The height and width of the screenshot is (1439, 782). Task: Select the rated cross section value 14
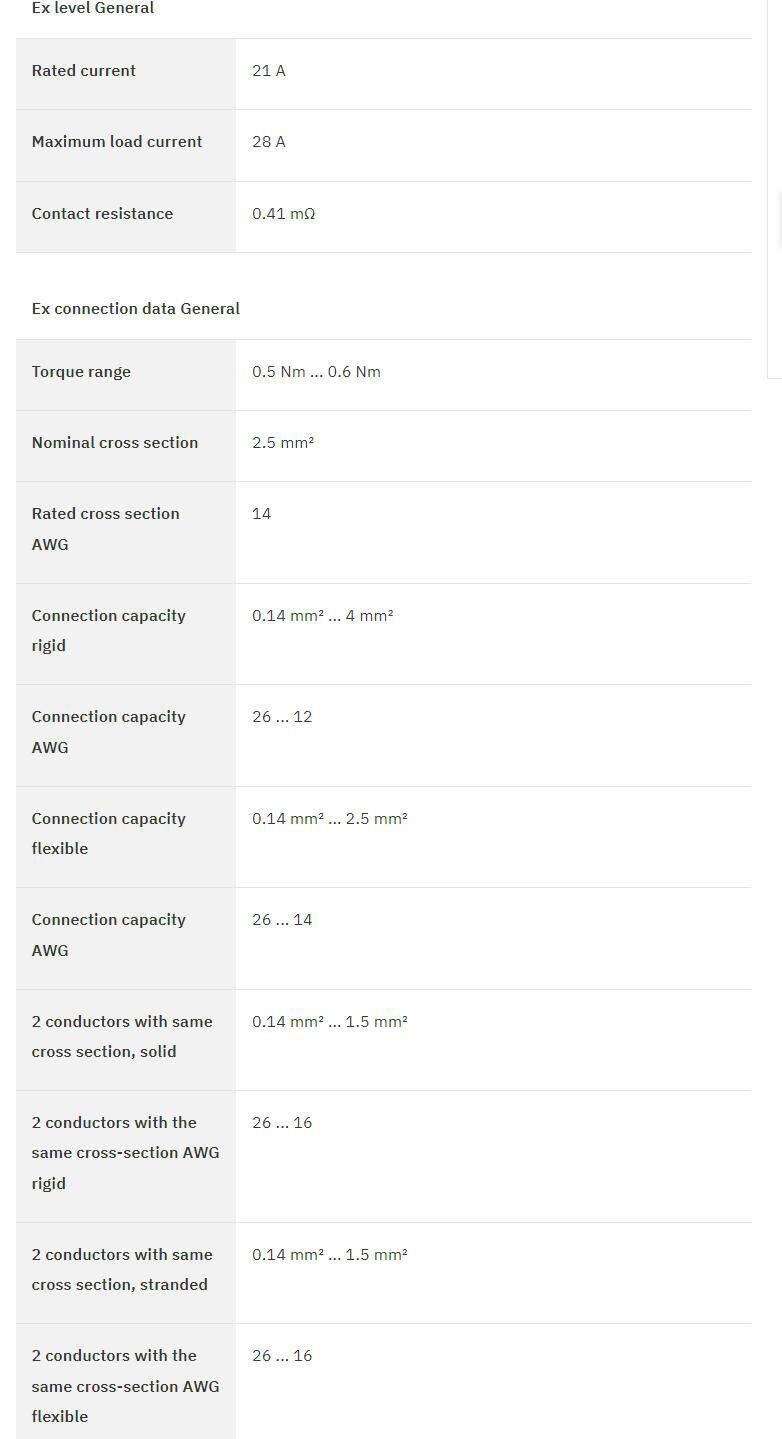point(262,514)
